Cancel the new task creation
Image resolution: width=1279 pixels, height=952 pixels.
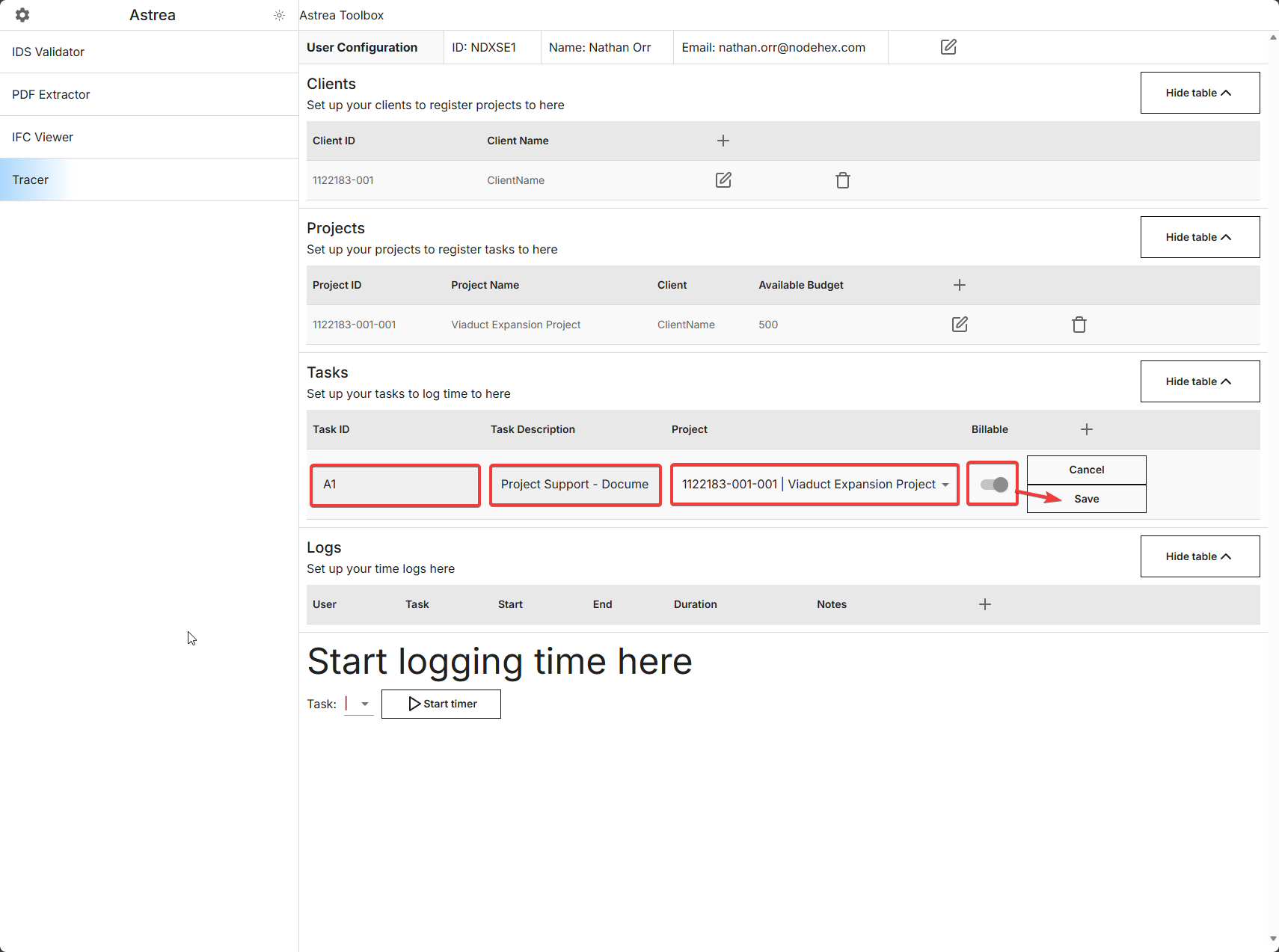pyautogui.click(x=1086, y=470)
